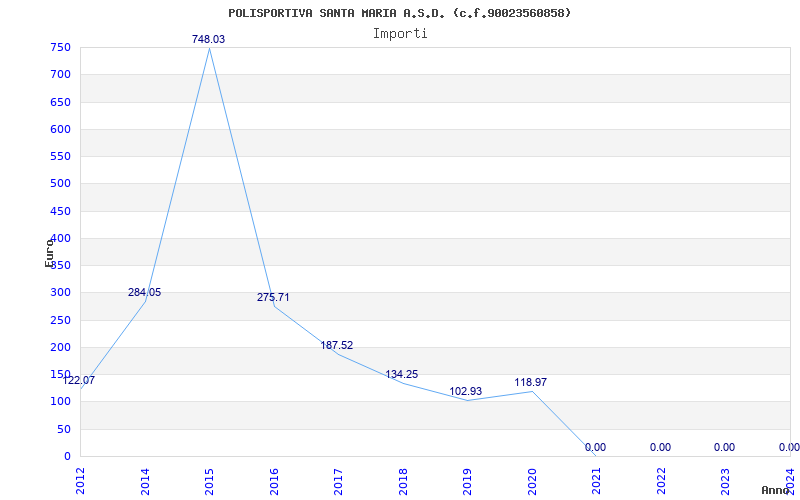Click the 102.93 data label
The height and width of the screenshot is (500, 800).
pos(465,391)
